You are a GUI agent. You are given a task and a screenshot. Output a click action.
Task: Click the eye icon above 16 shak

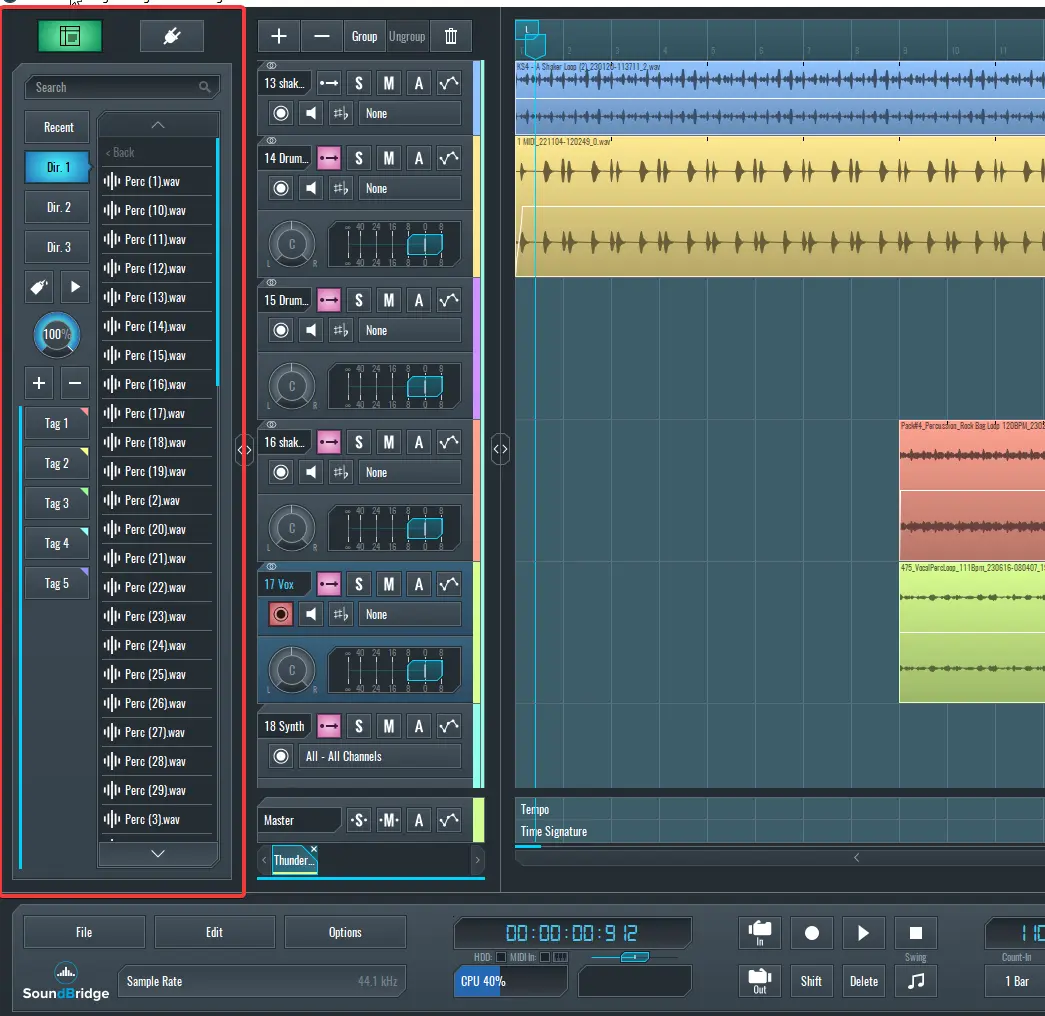pos(271,424)
